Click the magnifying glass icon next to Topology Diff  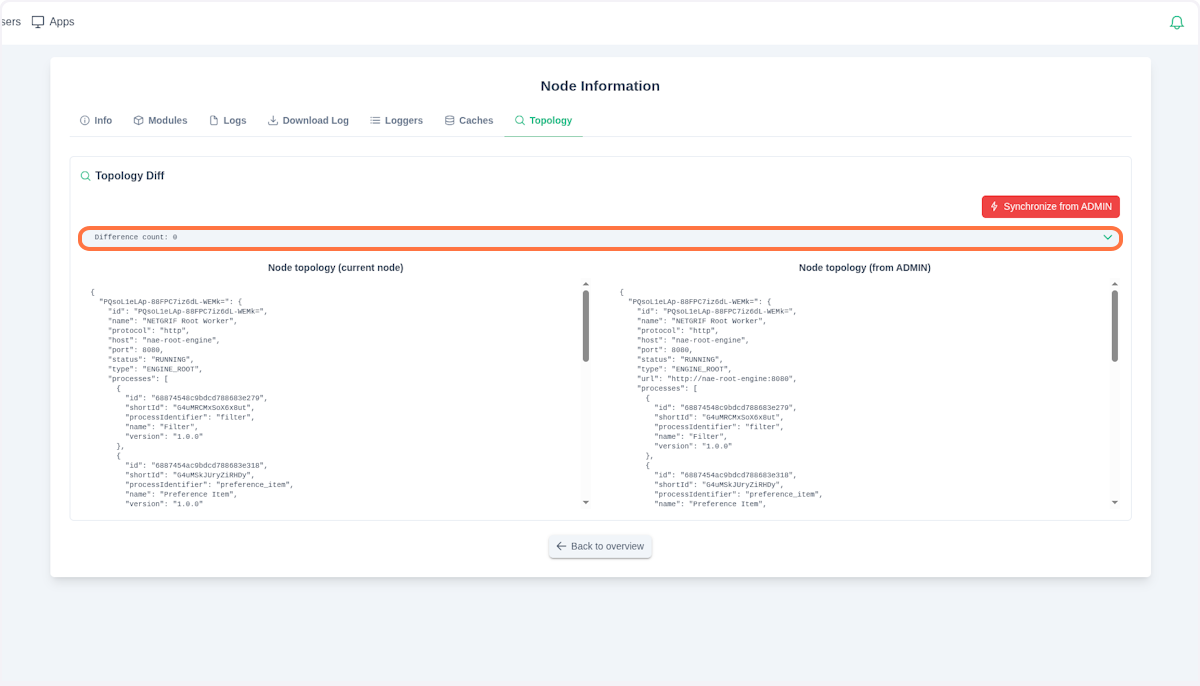[x=86, y=175]
